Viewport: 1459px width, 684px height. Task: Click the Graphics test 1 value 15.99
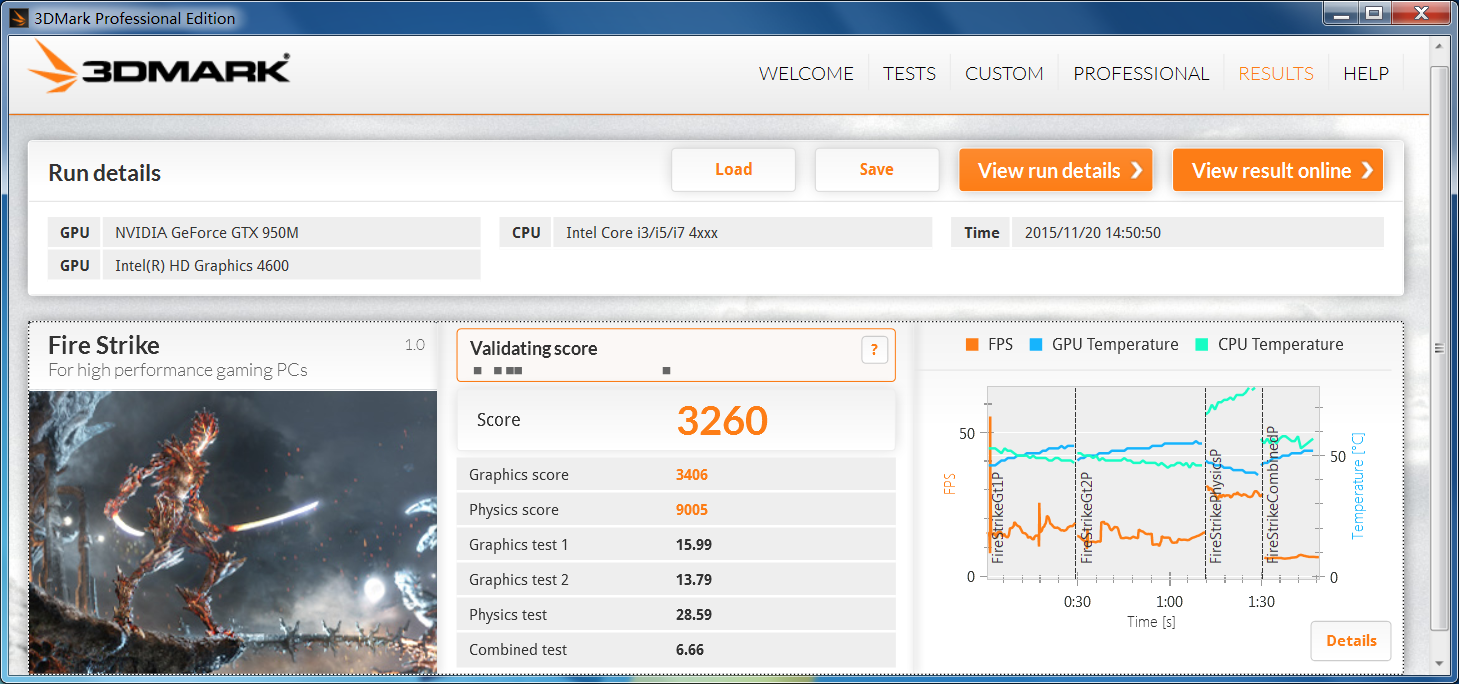click(694, 545)
